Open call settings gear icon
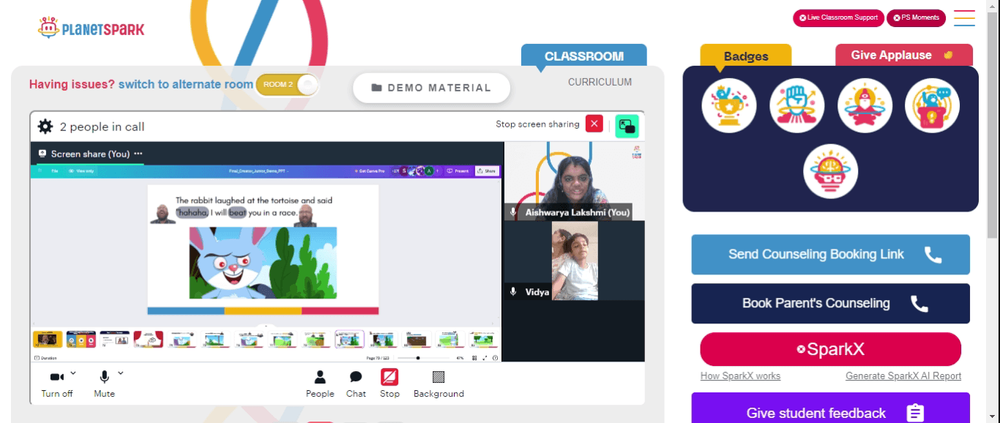This screenshot has width=1000, height=423. pos(45,126)
